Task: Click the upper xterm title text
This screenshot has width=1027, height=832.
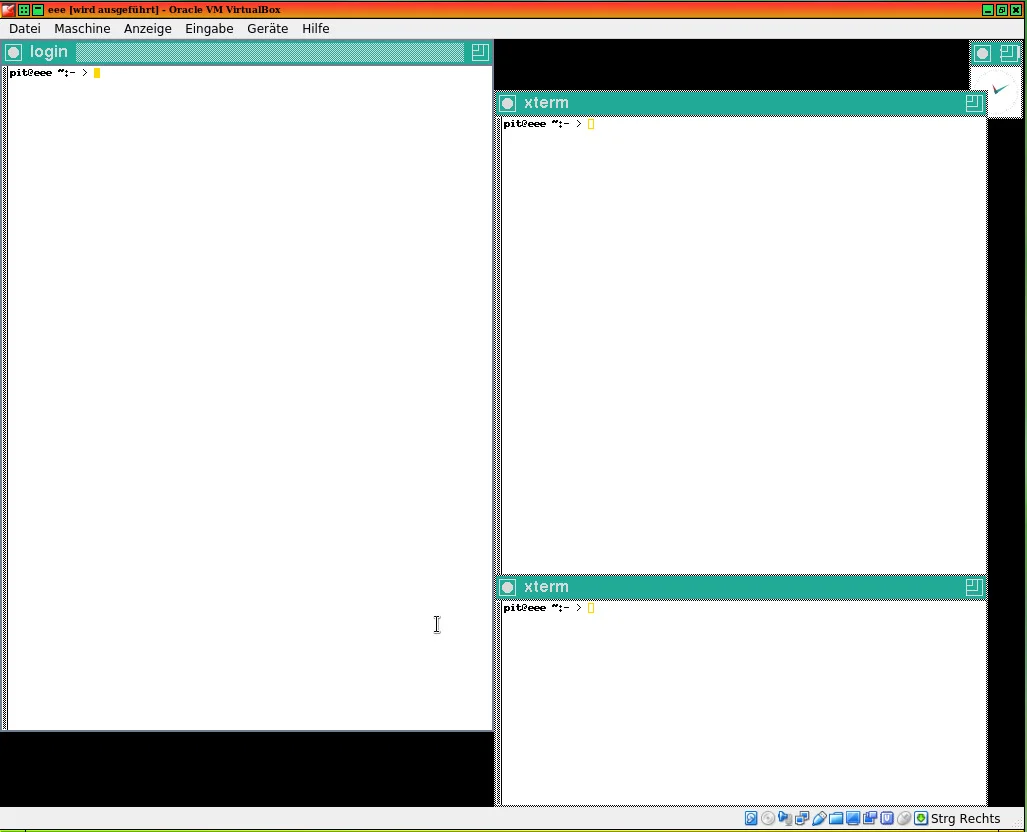Action: tap(546, 103)
